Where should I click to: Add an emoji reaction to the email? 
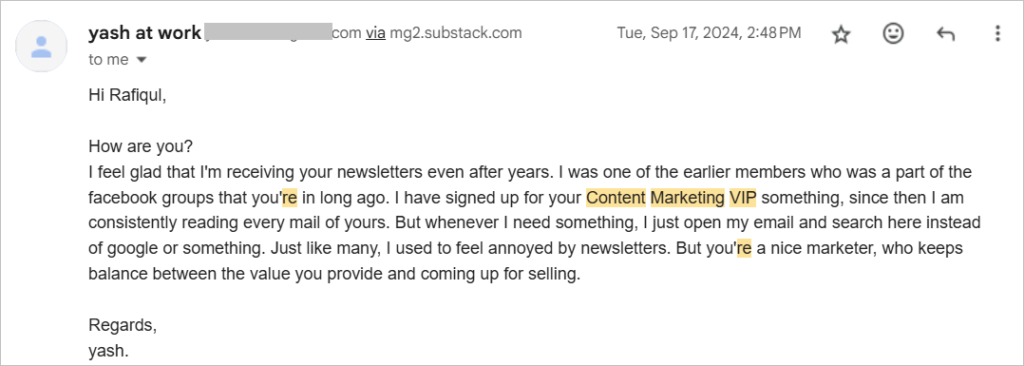[893, 33]
